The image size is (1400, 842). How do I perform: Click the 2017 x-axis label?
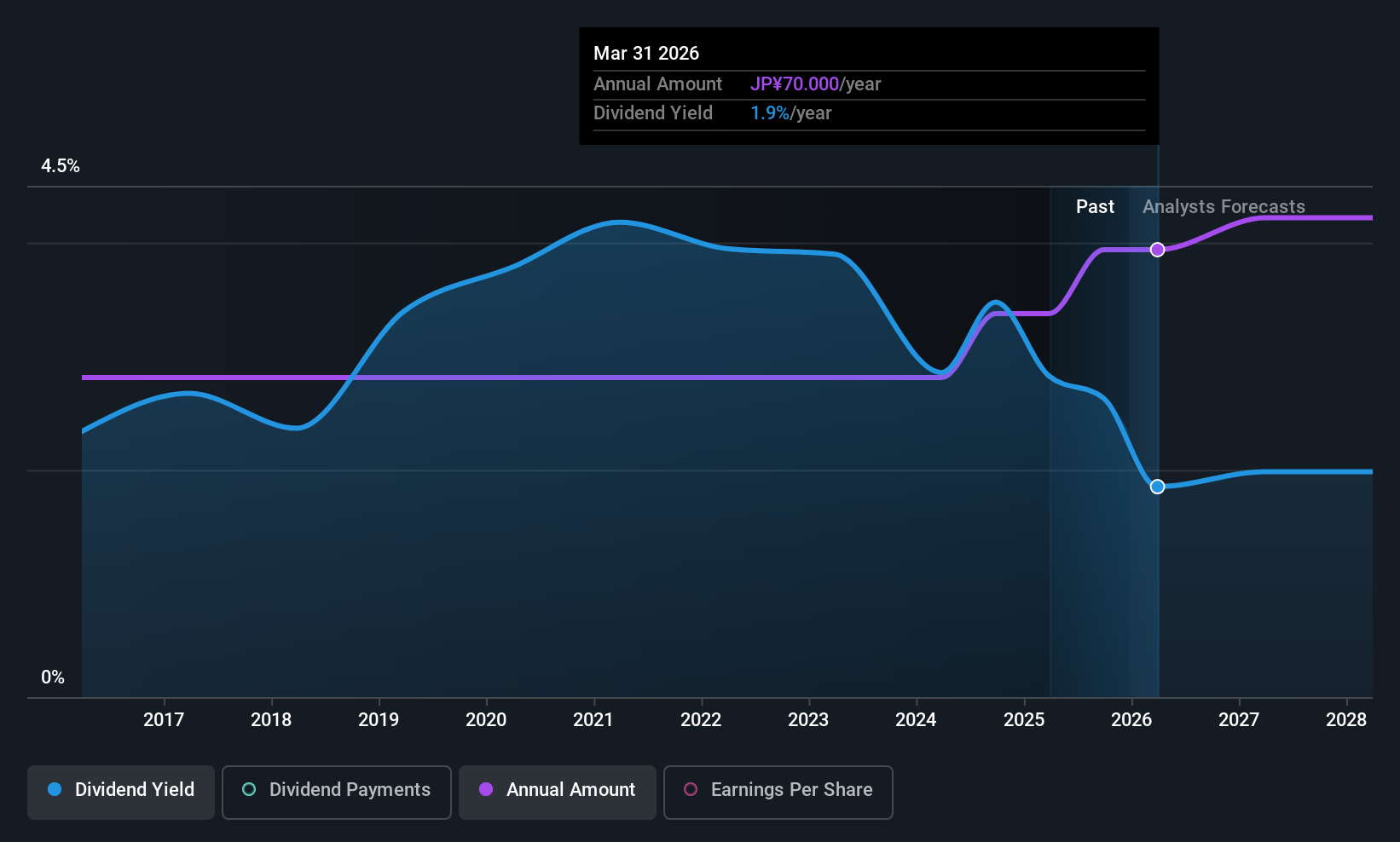pos(164,720)
